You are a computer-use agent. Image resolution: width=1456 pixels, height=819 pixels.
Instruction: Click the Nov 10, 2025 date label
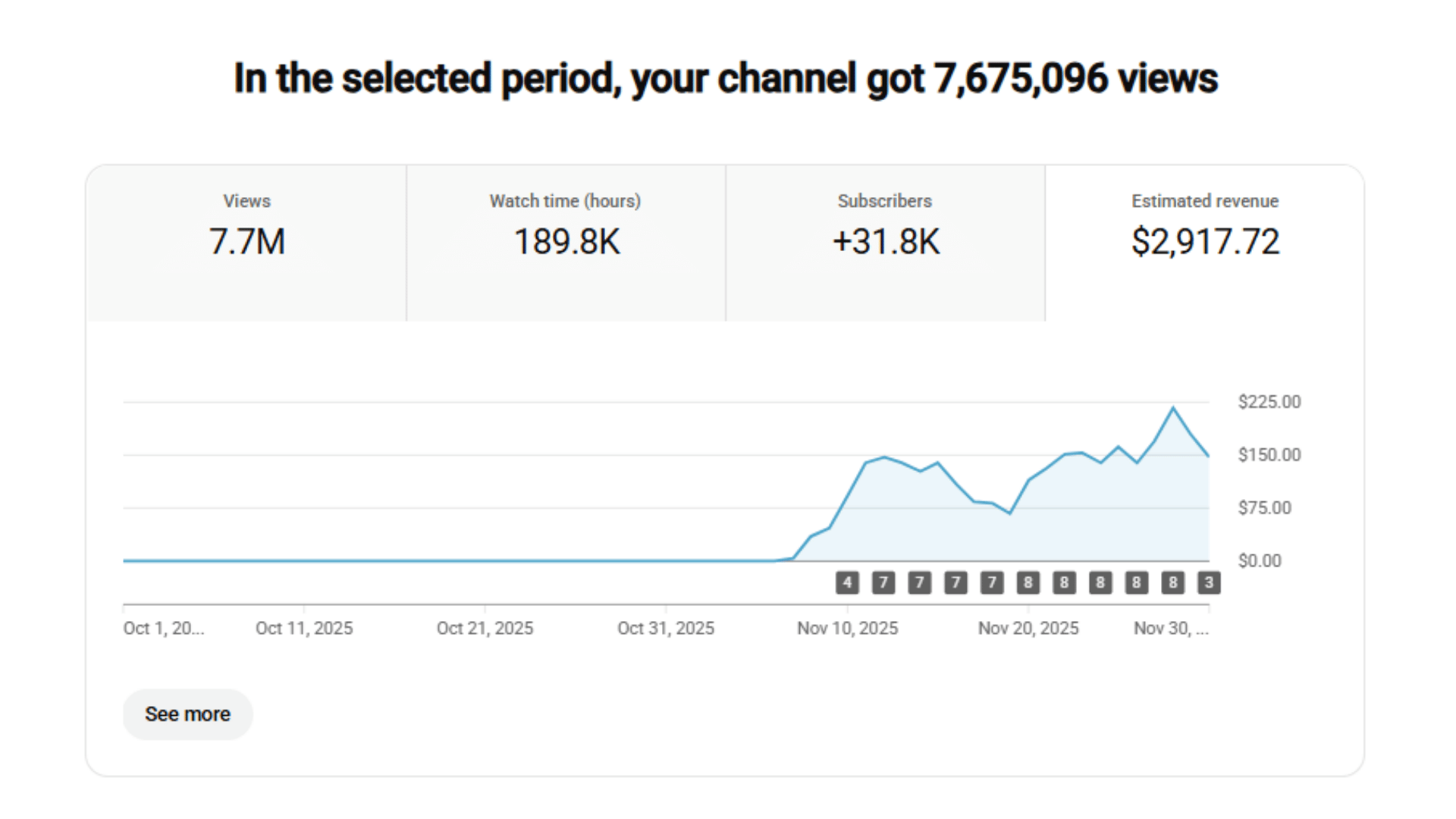click(847, 628)
